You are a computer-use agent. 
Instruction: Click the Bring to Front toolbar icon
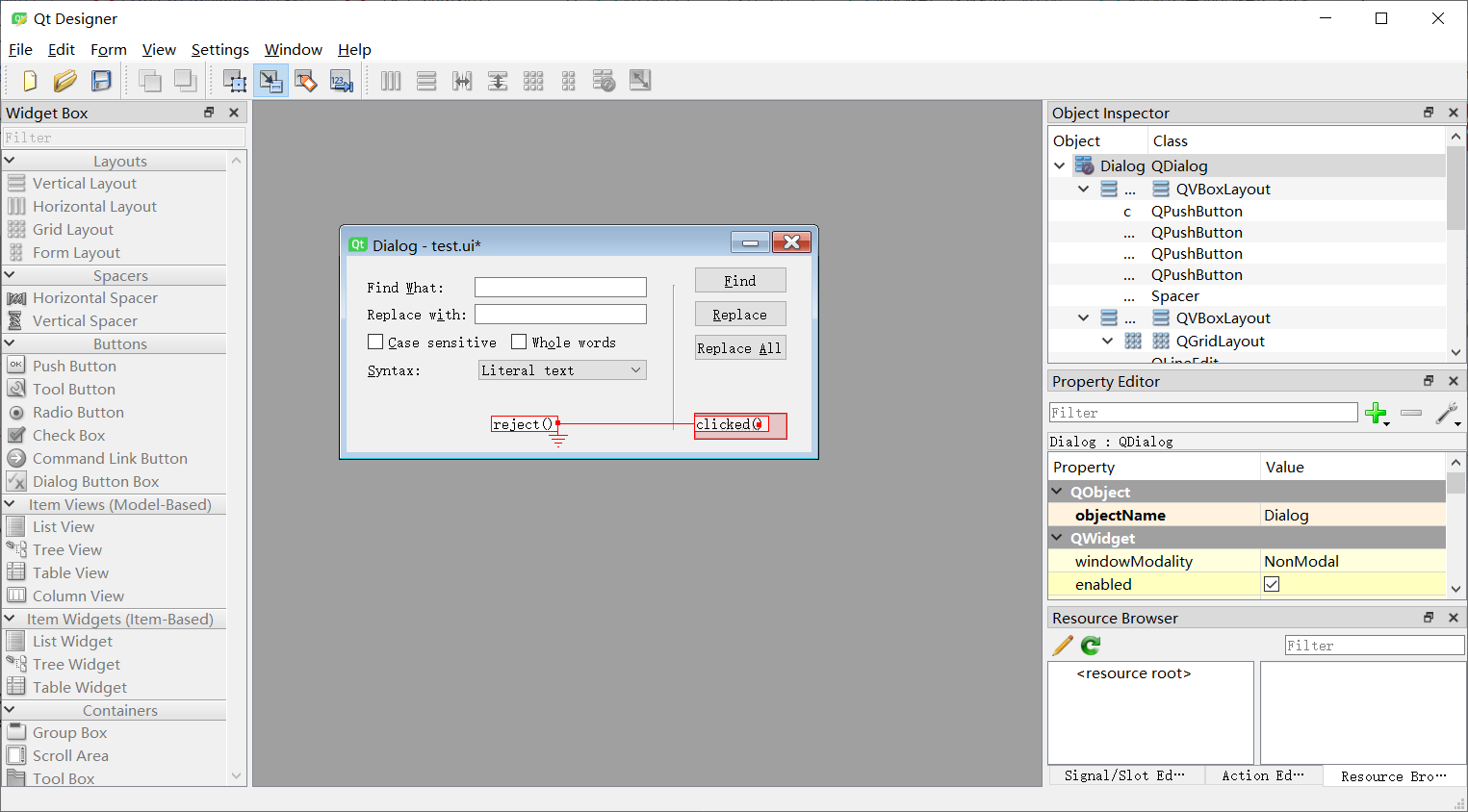tap(186, 81)
